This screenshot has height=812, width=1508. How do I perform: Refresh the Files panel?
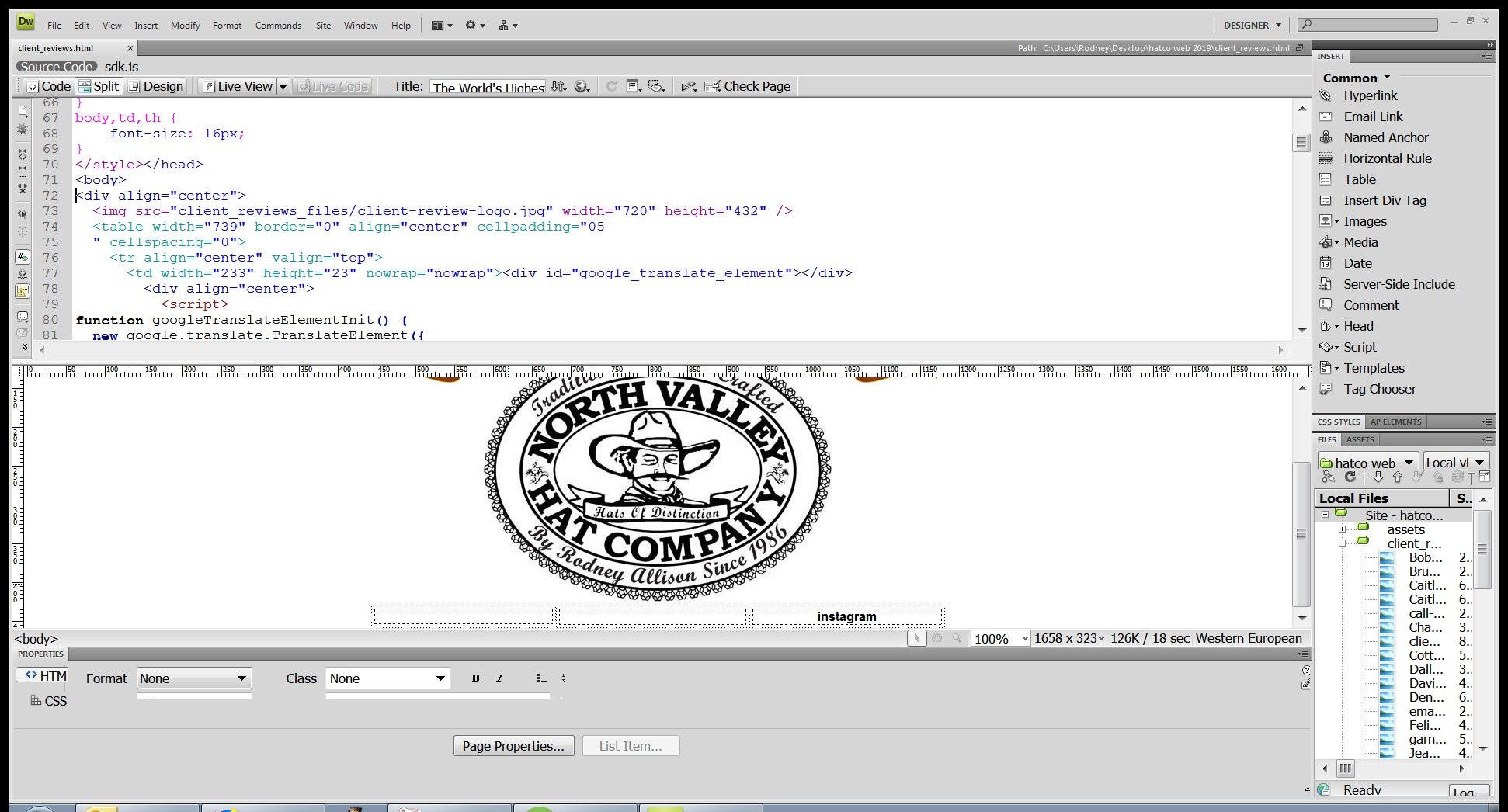click(1350, 477)
